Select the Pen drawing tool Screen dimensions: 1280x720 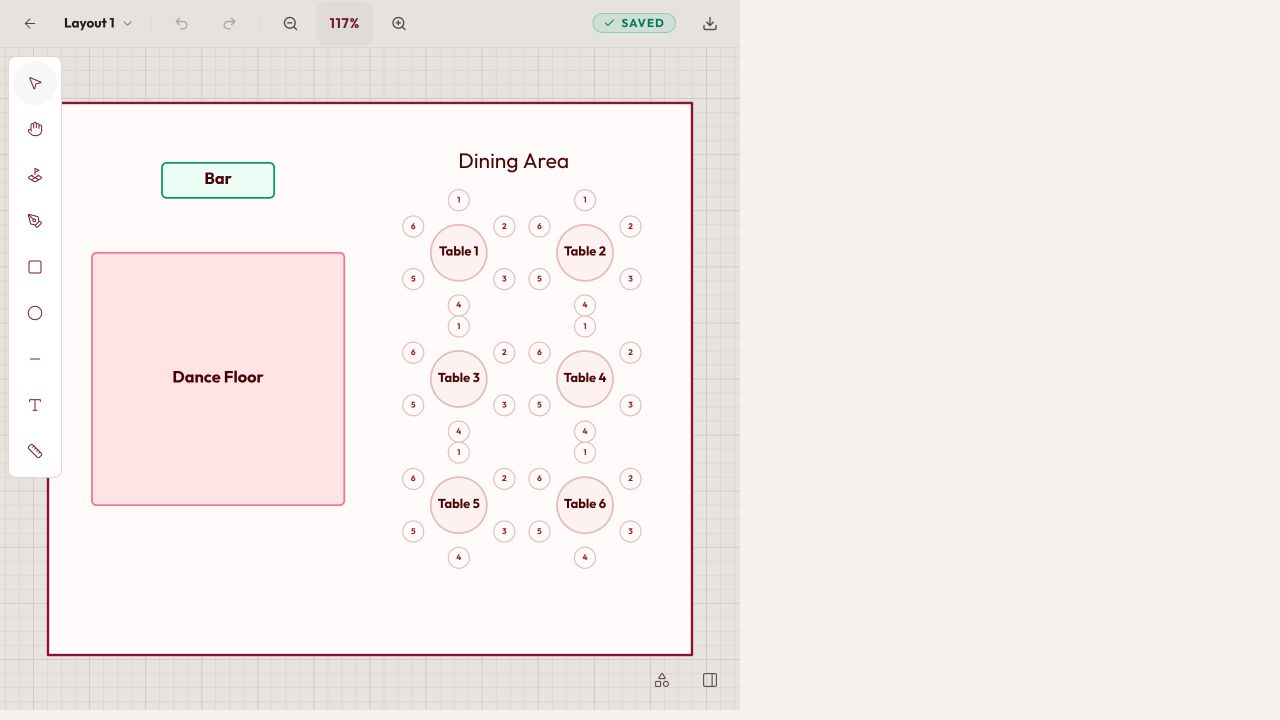point(35,221)
